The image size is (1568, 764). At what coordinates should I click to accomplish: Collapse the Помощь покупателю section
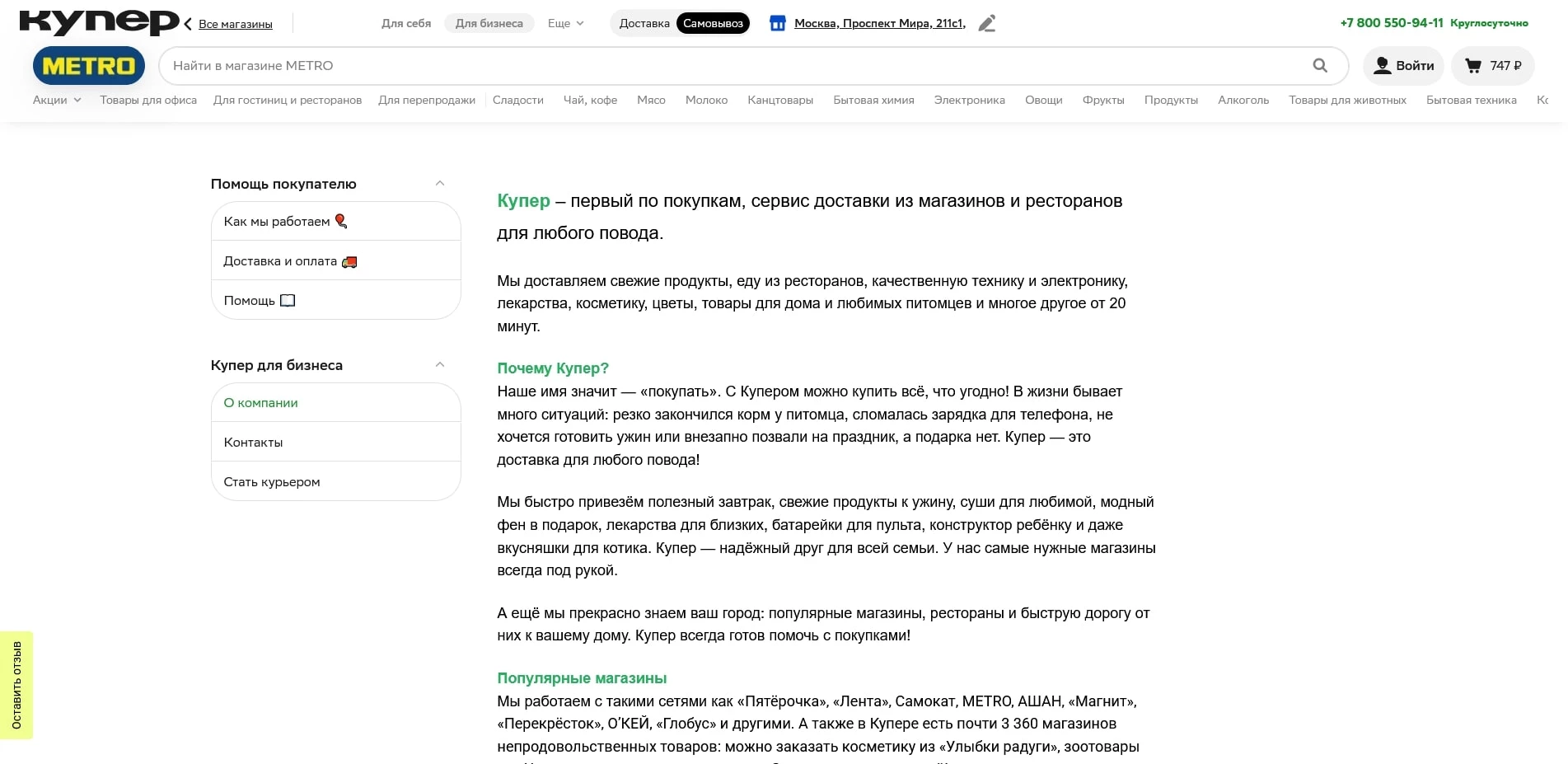[441, 183]
